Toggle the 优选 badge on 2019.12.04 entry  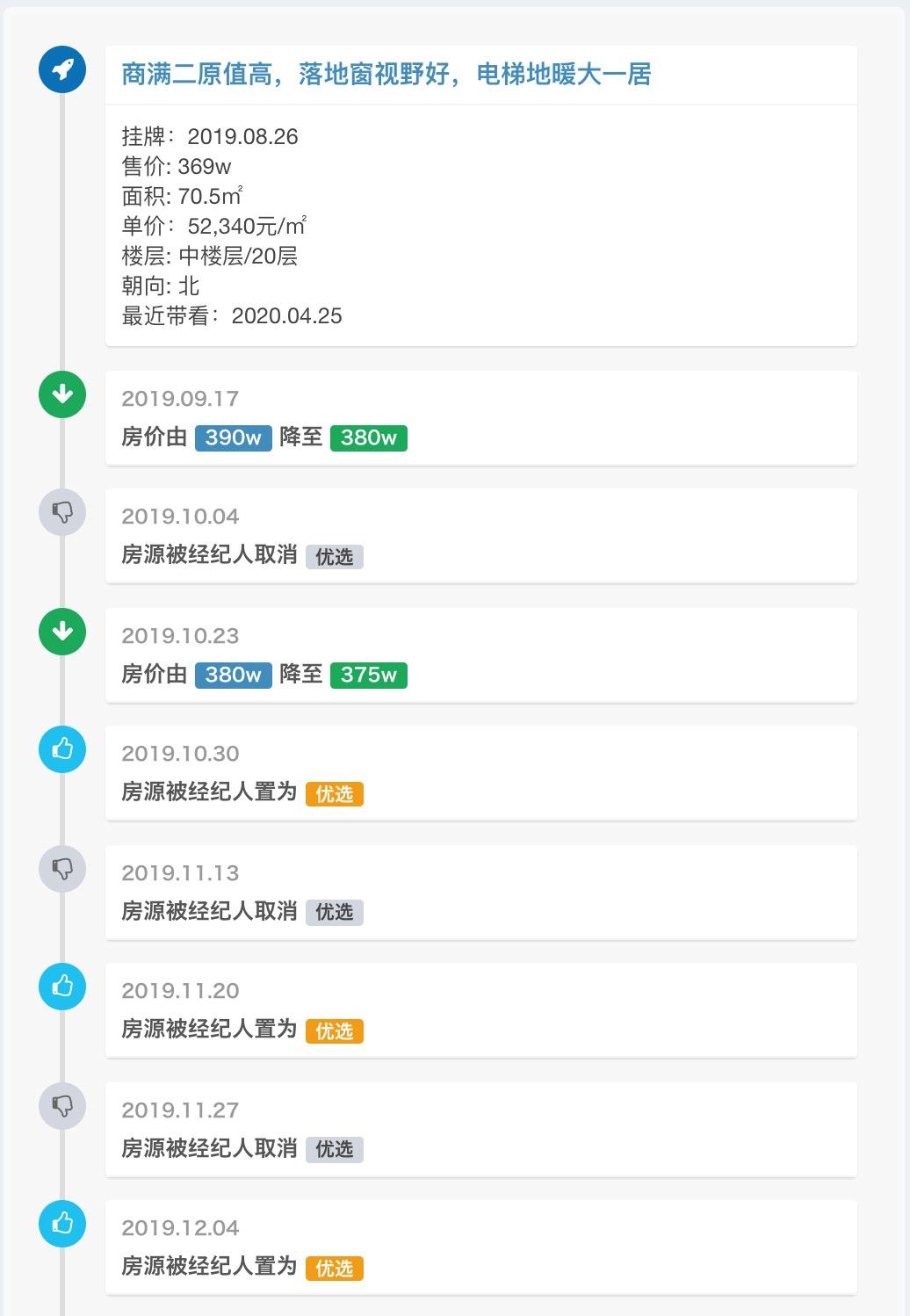[x=335, y=1269]
